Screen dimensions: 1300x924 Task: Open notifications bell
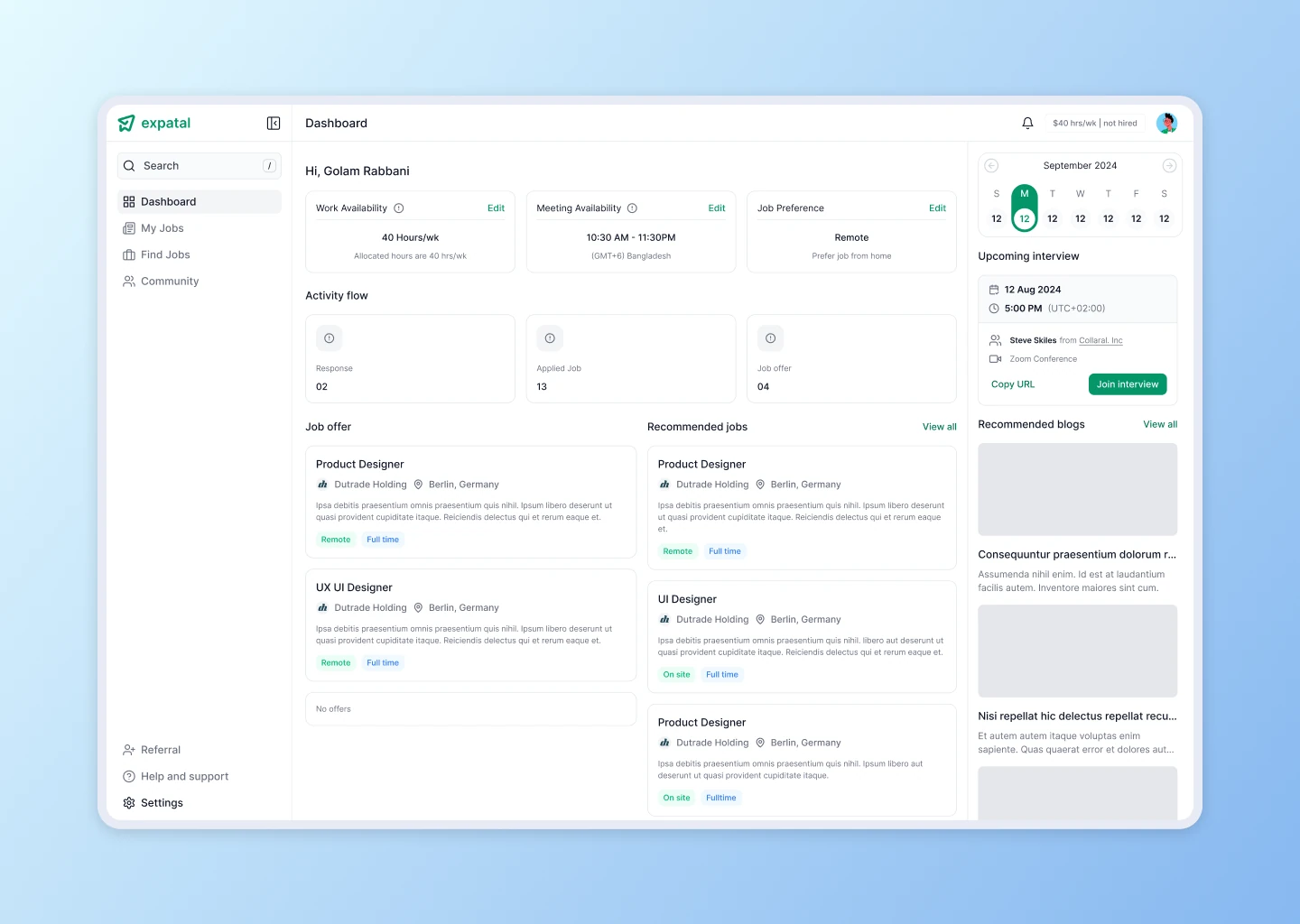click(1027, 123)
